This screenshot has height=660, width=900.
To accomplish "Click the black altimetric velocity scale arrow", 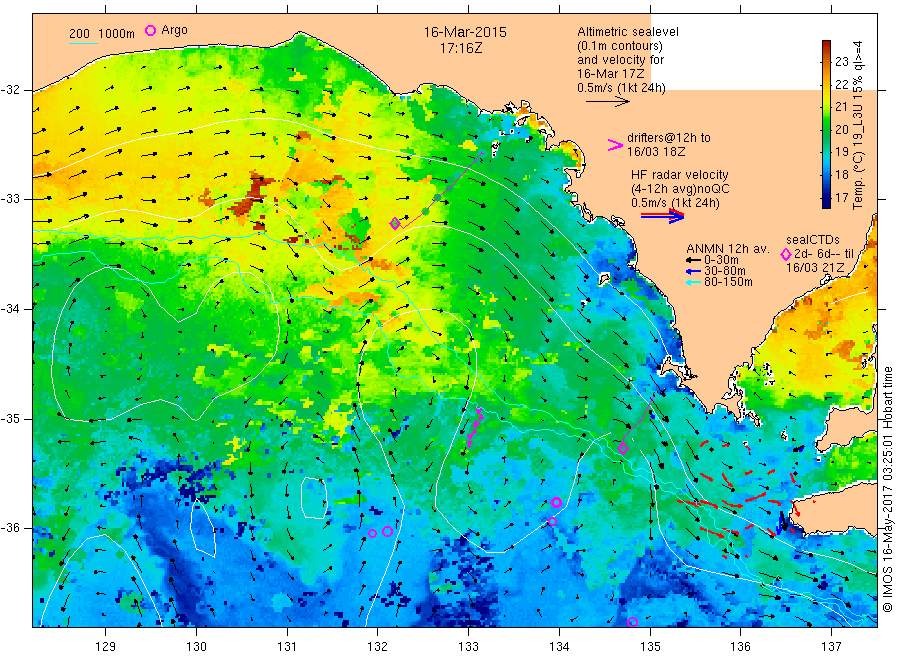I will tap(607, 102).
